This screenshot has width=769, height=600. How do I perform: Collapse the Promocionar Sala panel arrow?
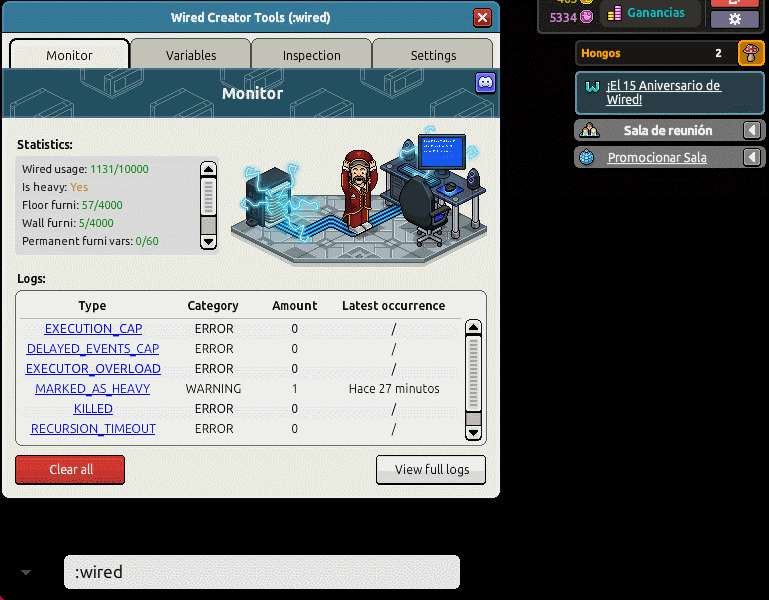click(752, 157)
